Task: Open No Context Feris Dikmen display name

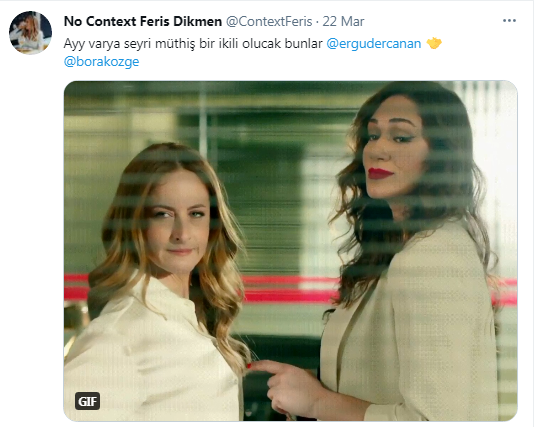Action: tap(143, 22)
